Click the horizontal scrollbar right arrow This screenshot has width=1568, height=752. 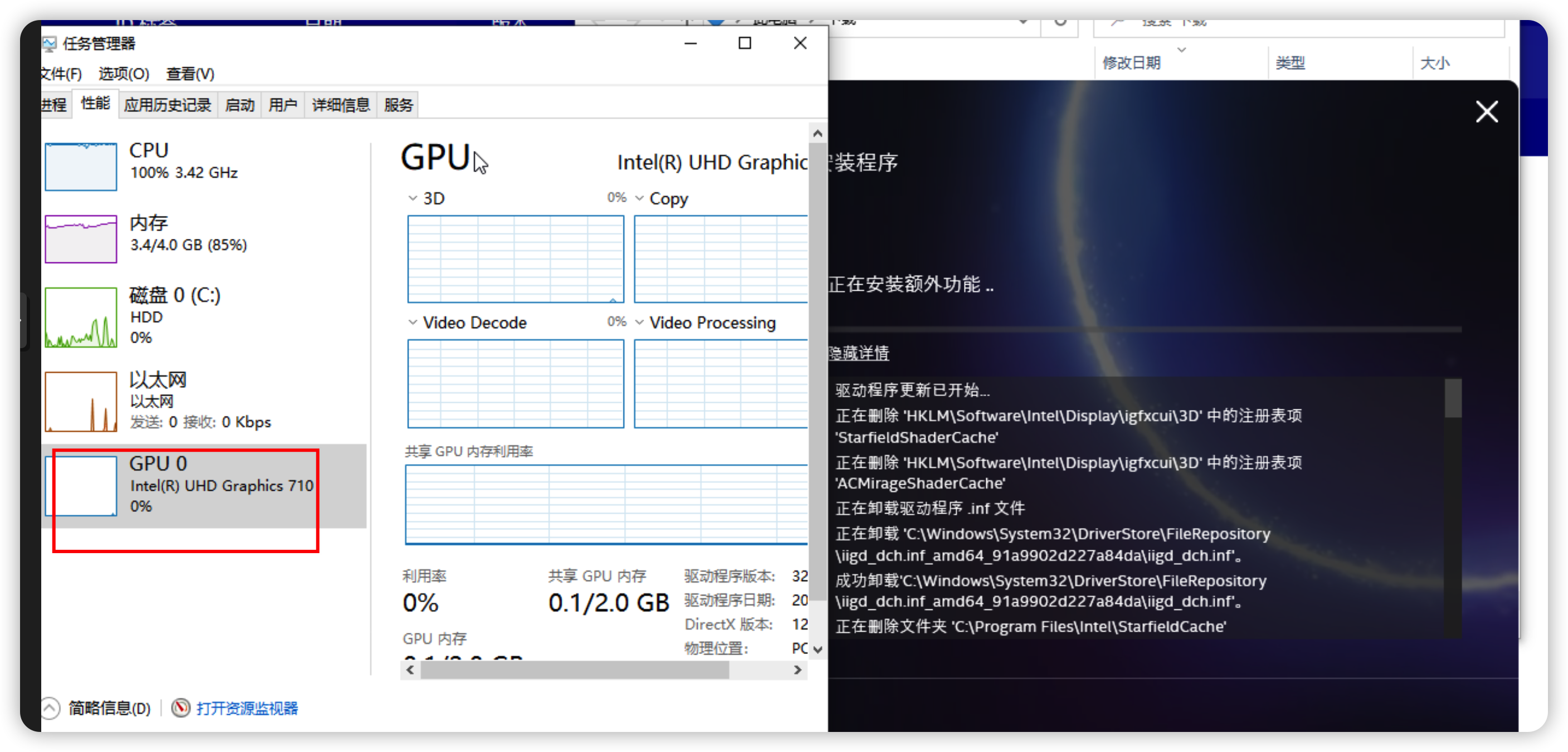coord(797,670)
